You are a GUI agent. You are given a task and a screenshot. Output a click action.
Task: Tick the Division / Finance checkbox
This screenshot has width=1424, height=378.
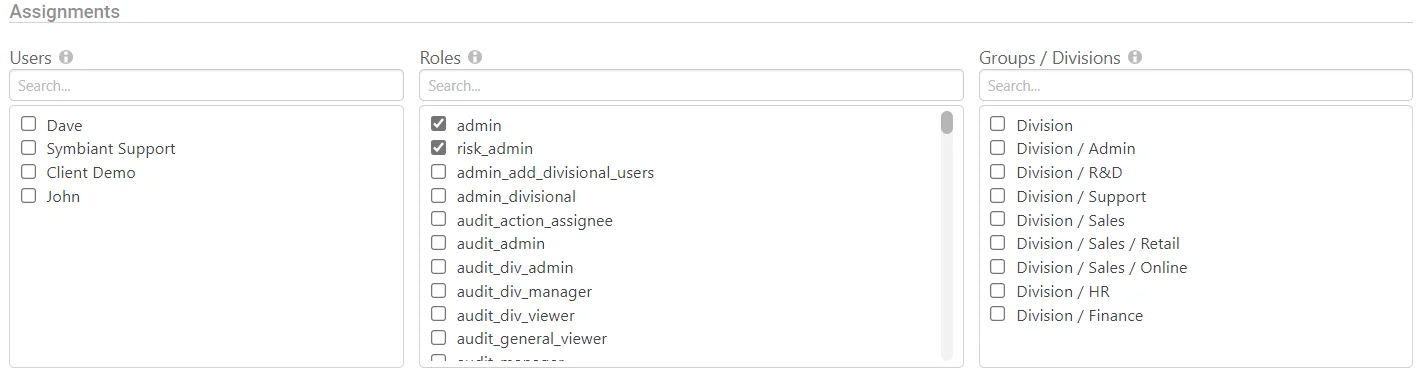coord(998,315)
